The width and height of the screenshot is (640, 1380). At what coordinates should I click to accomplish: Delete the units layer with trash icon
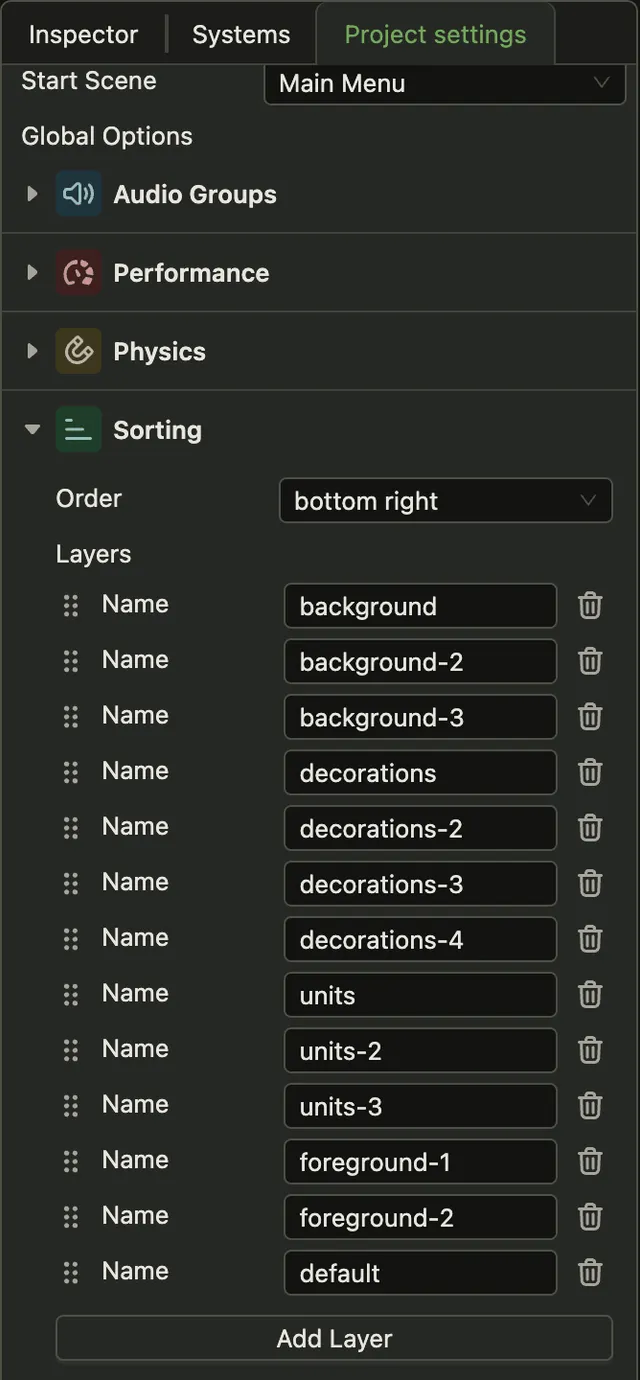[x=590, y=994]
